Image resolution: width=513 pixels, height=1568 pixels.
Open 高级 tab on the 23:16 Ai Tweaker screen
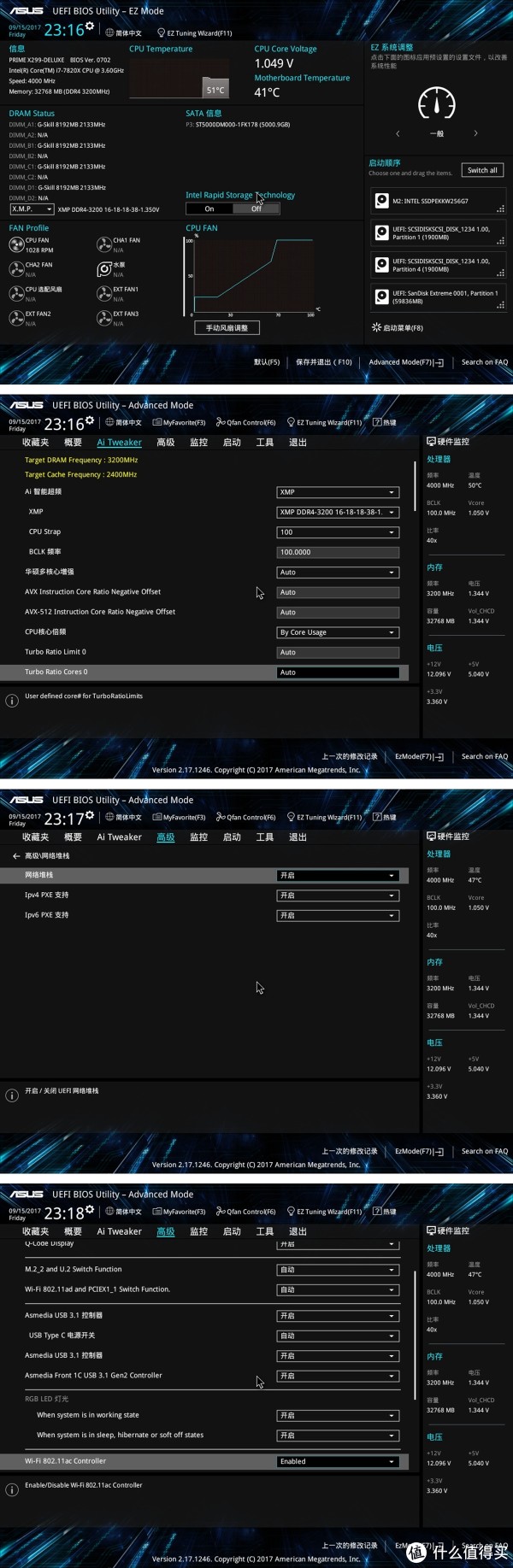click(166, 443)
